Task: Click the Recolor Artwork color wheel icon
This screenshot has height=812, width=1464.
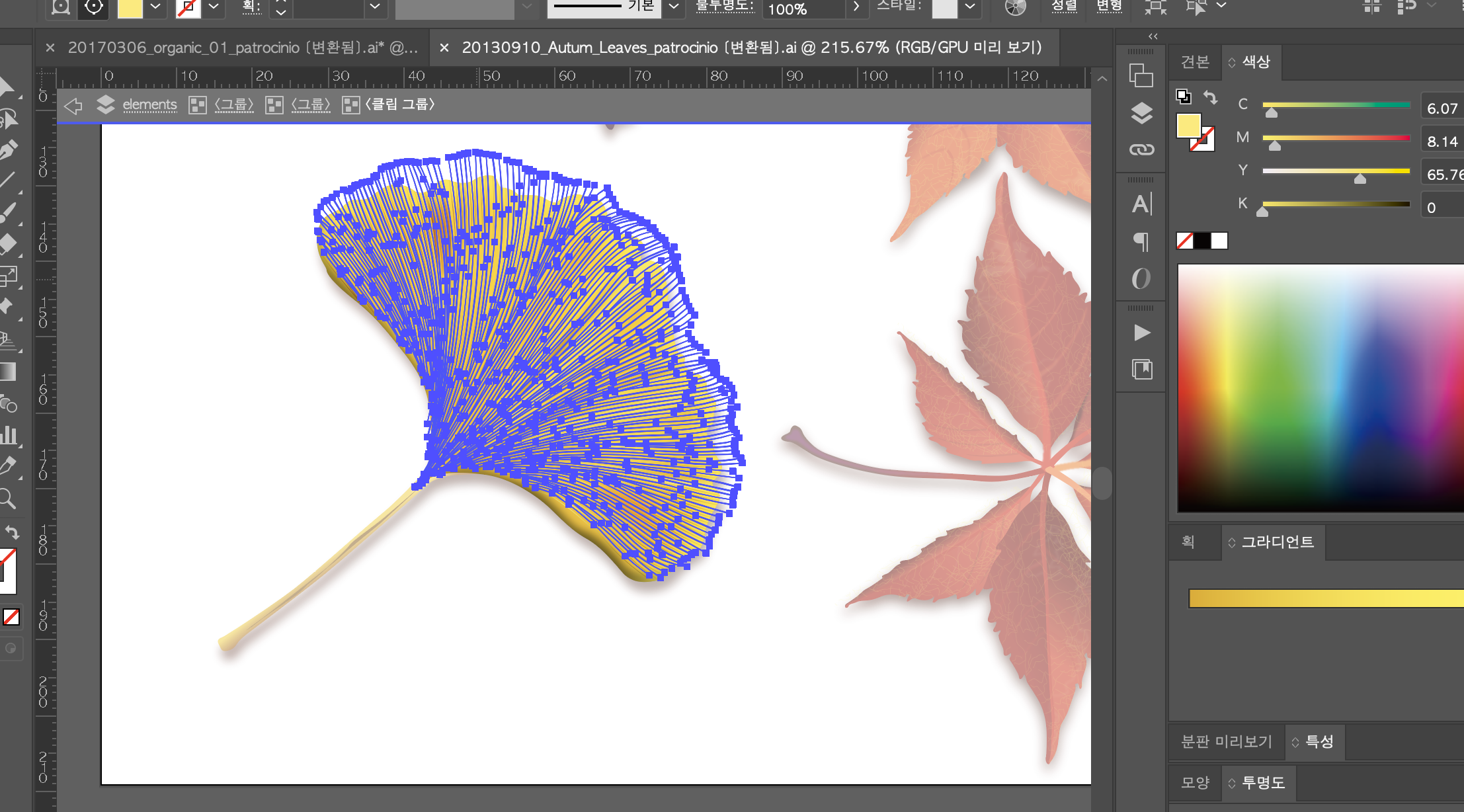Action: click(x=1015, y=7)
